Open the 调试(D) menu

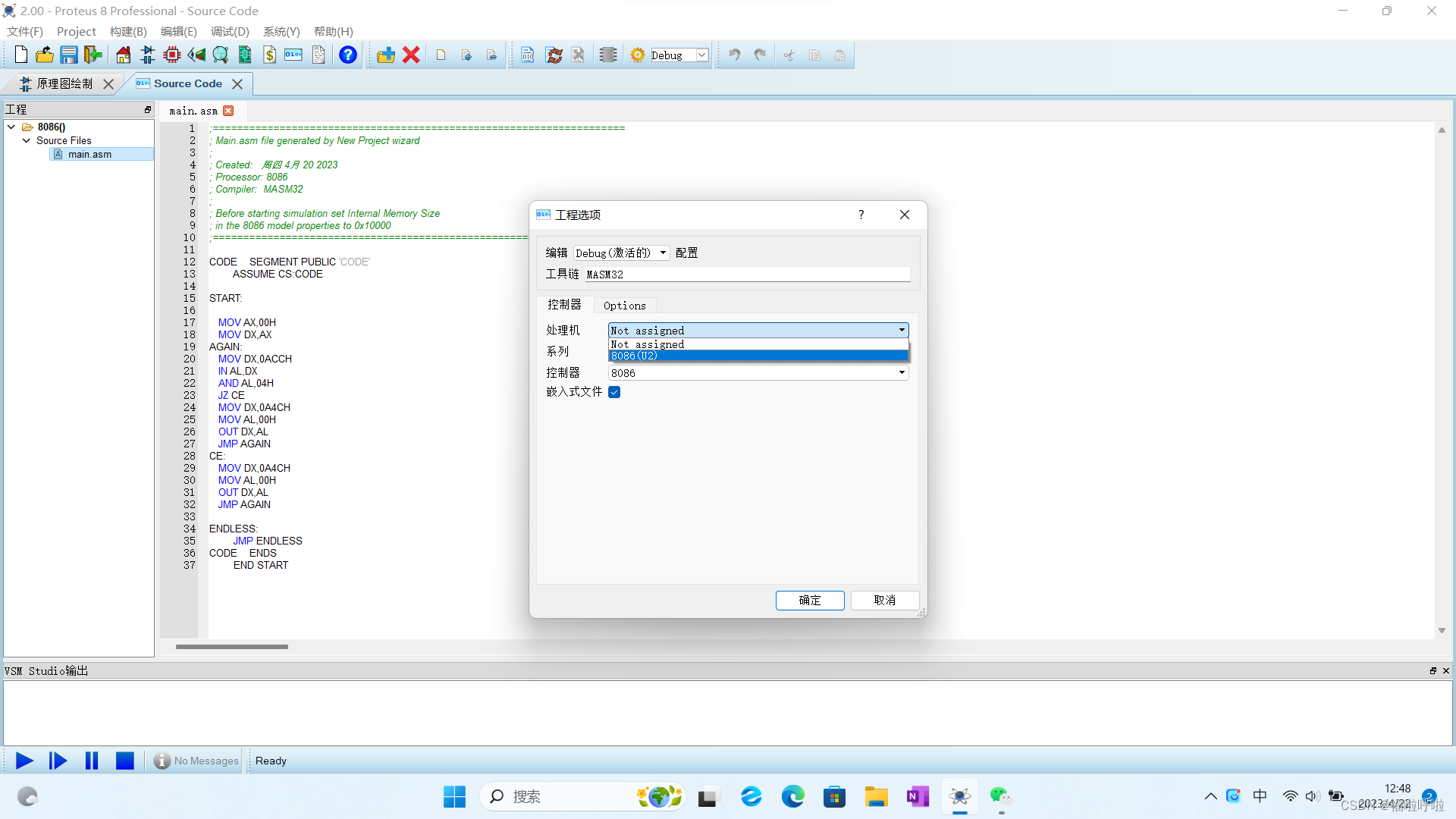pos(229,31)
